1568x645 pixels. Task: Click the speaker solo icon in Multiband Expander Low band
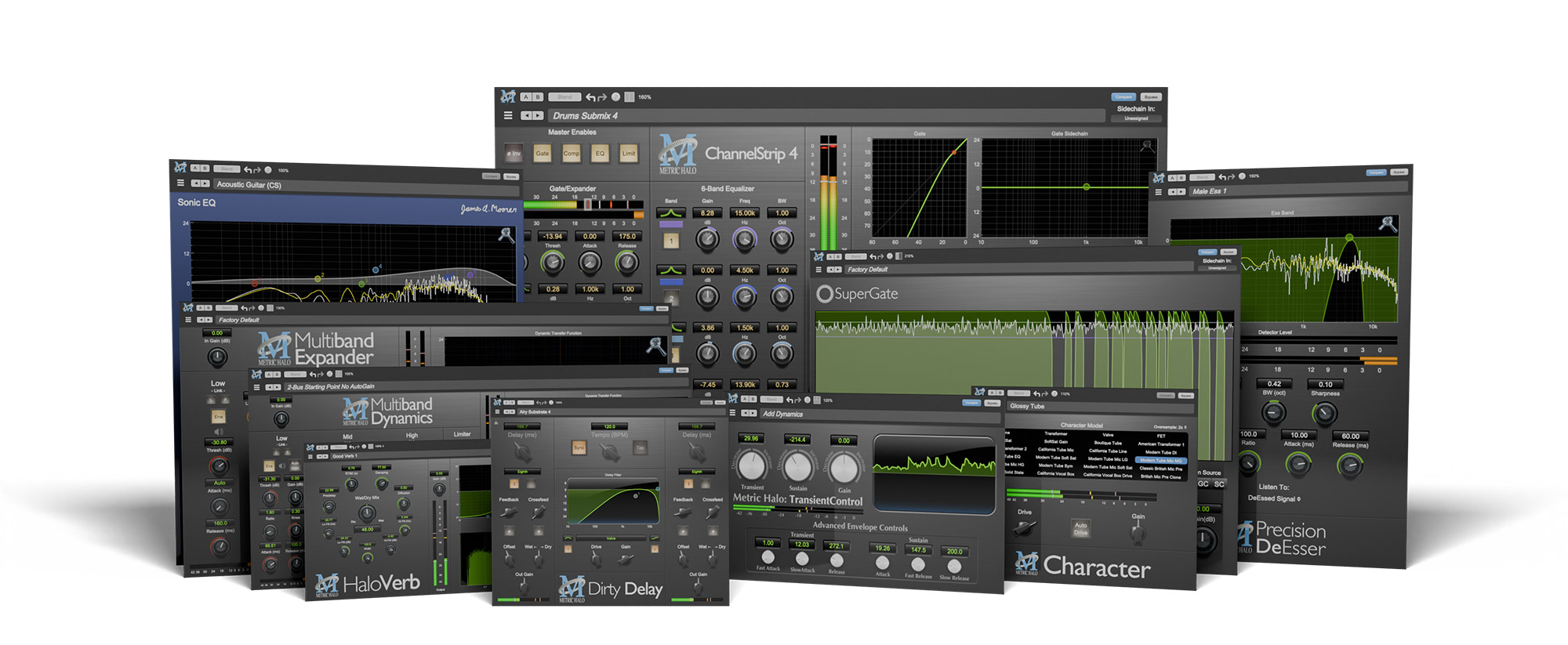pos(219,432)
